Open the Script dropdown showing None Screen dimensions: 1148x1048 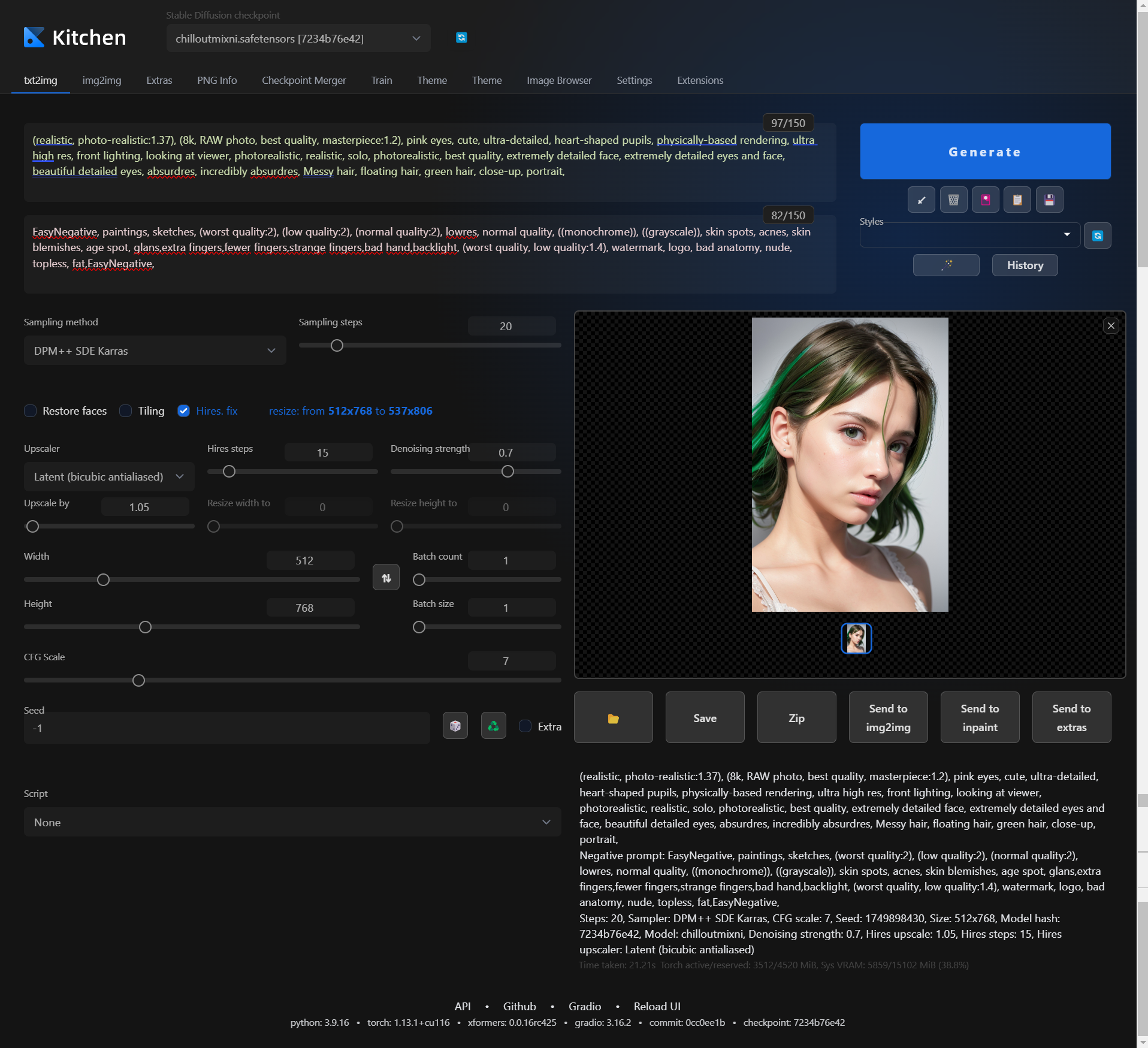coord(292,823)
